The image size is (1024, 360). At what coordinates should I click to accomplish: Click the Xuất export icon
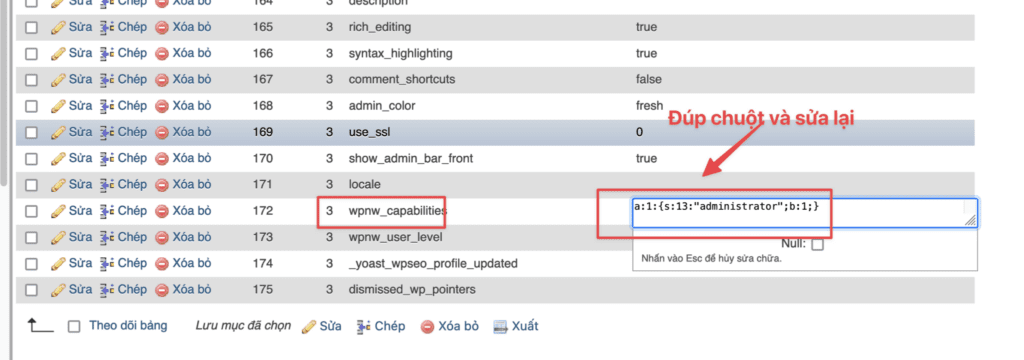coord(500,327)
